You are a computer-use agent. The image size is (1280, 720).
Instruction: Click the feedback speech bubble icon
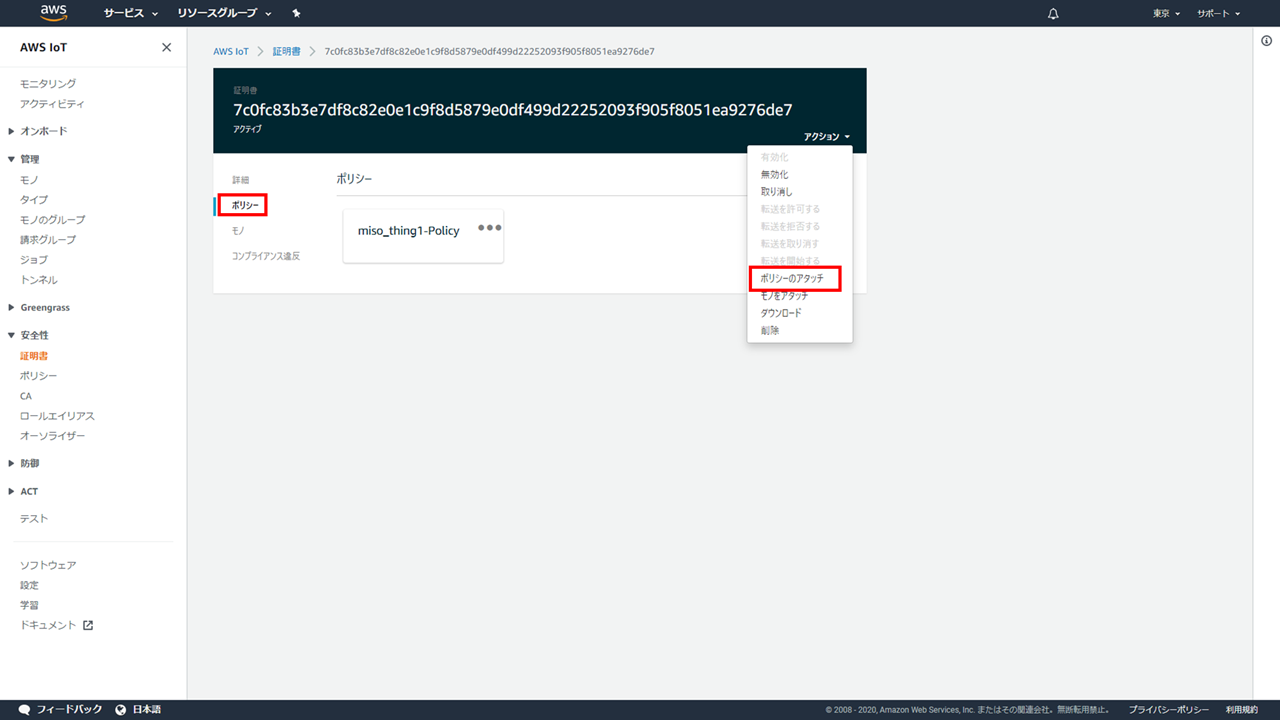(25, 709)
